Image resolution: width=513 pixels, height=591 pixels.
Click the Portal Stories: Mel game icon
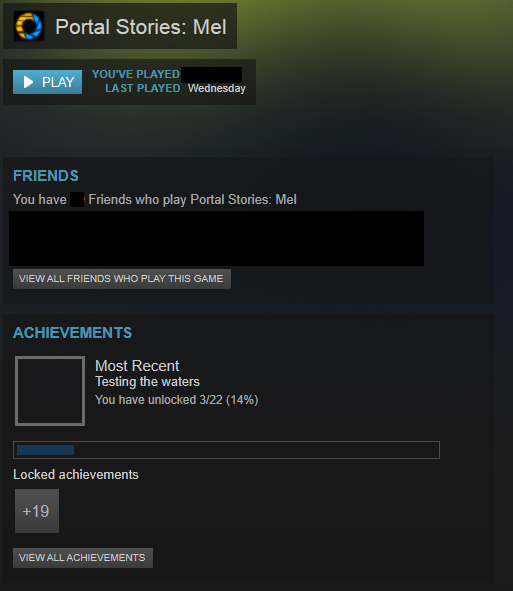pos(29,26)
